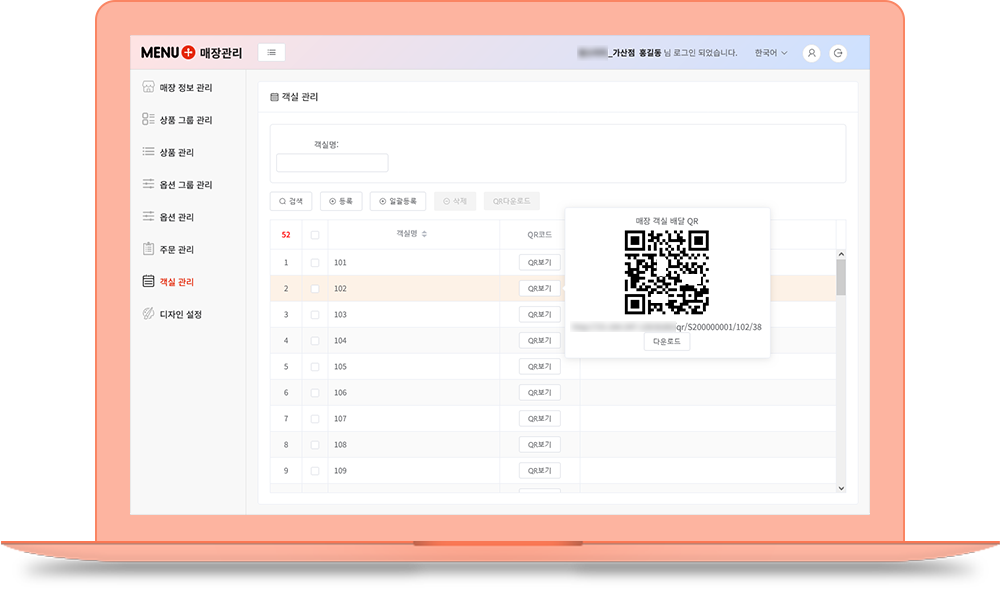
Task: Click QR보기 button for room 104
Action: pyautogui.click(x=540, y=341)
